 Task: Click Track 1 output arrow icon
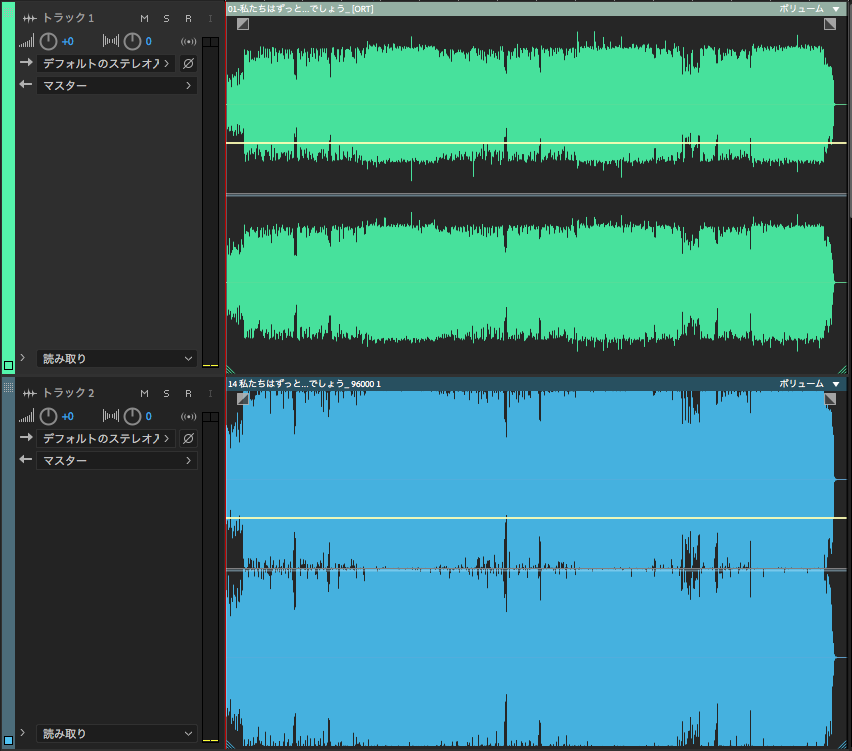click(26, 84)
